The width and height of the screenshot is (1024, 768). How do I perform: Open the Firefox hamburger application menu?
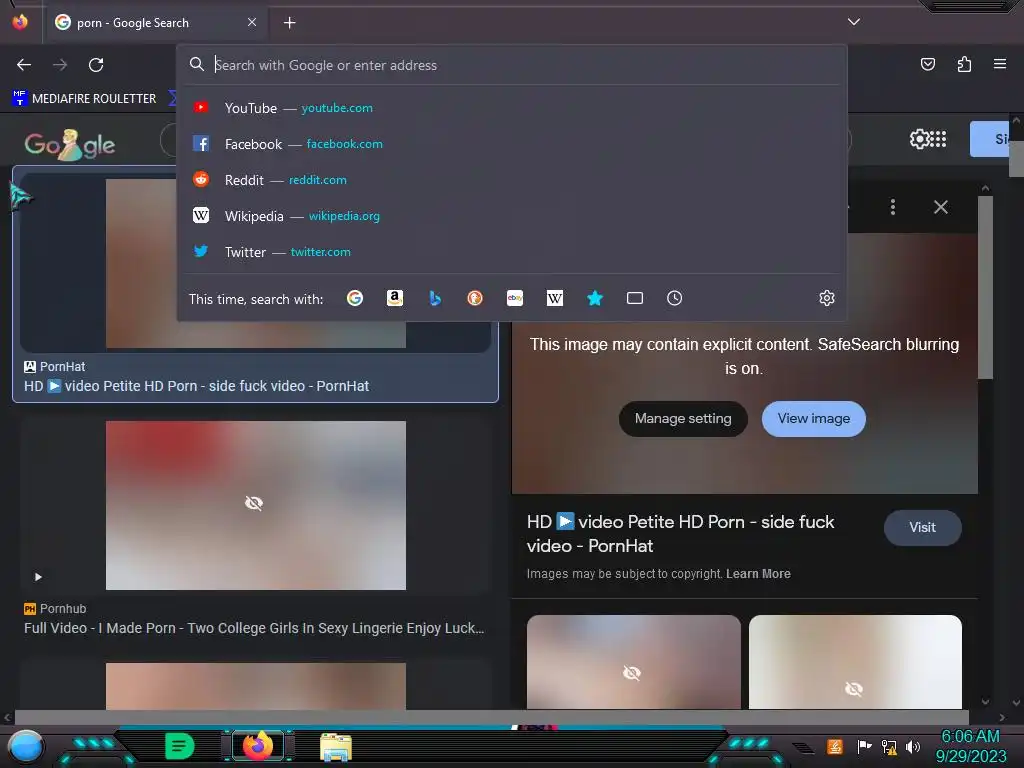tap(1000, 64)
